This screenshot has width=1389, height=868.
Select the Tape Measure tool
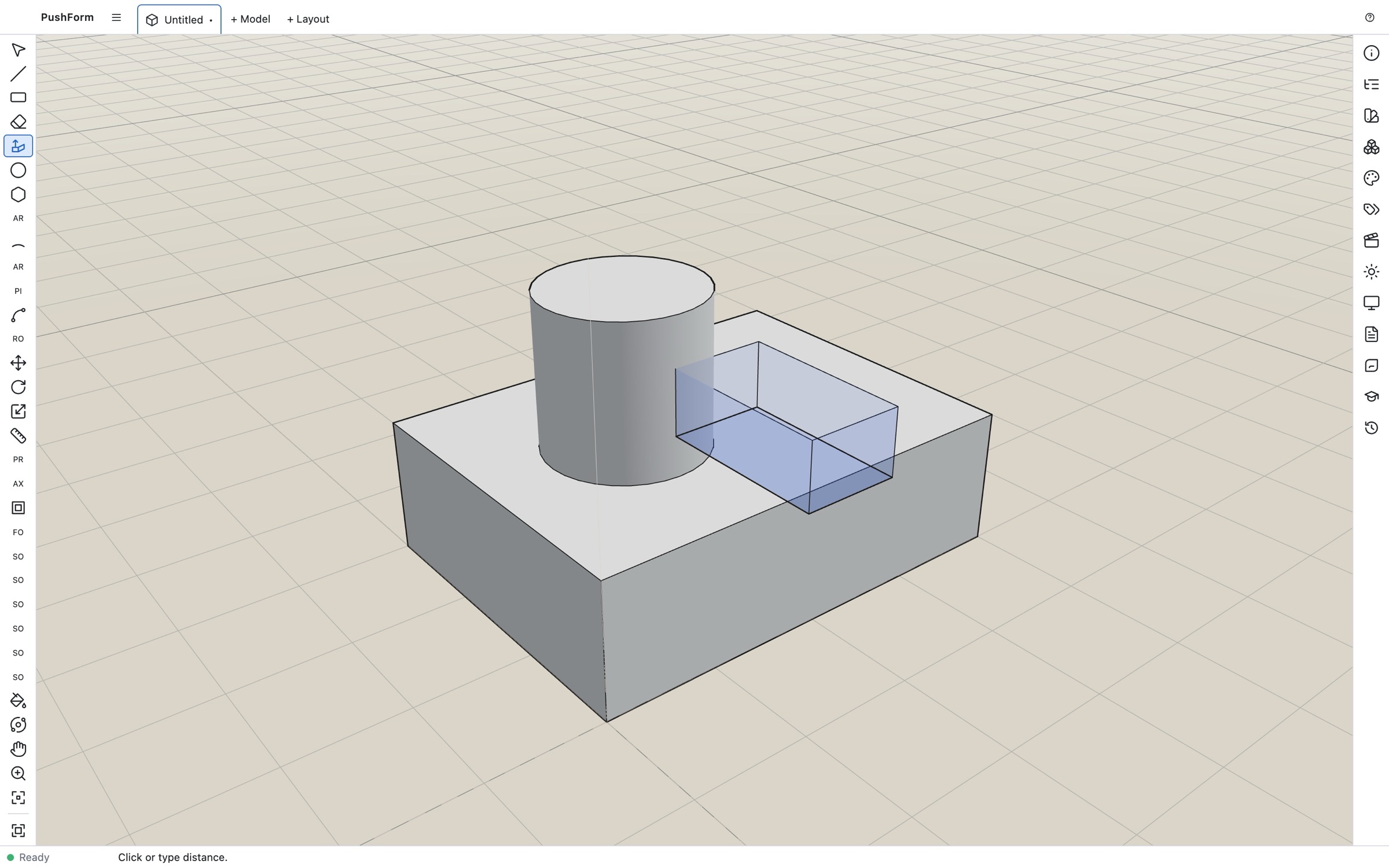click(18, 435)
